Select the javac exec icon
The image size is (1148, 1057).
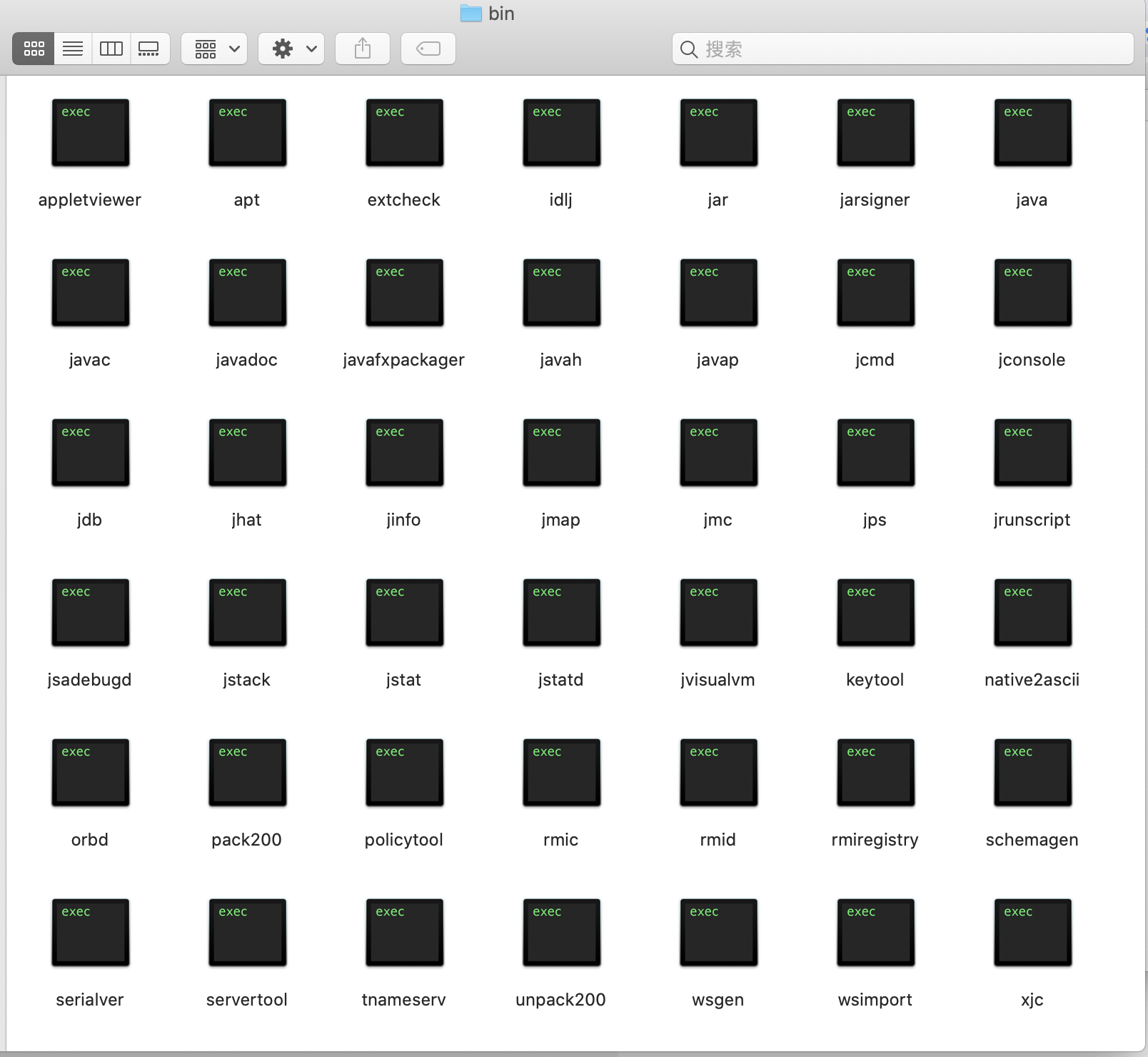click(x=91, y=293)
